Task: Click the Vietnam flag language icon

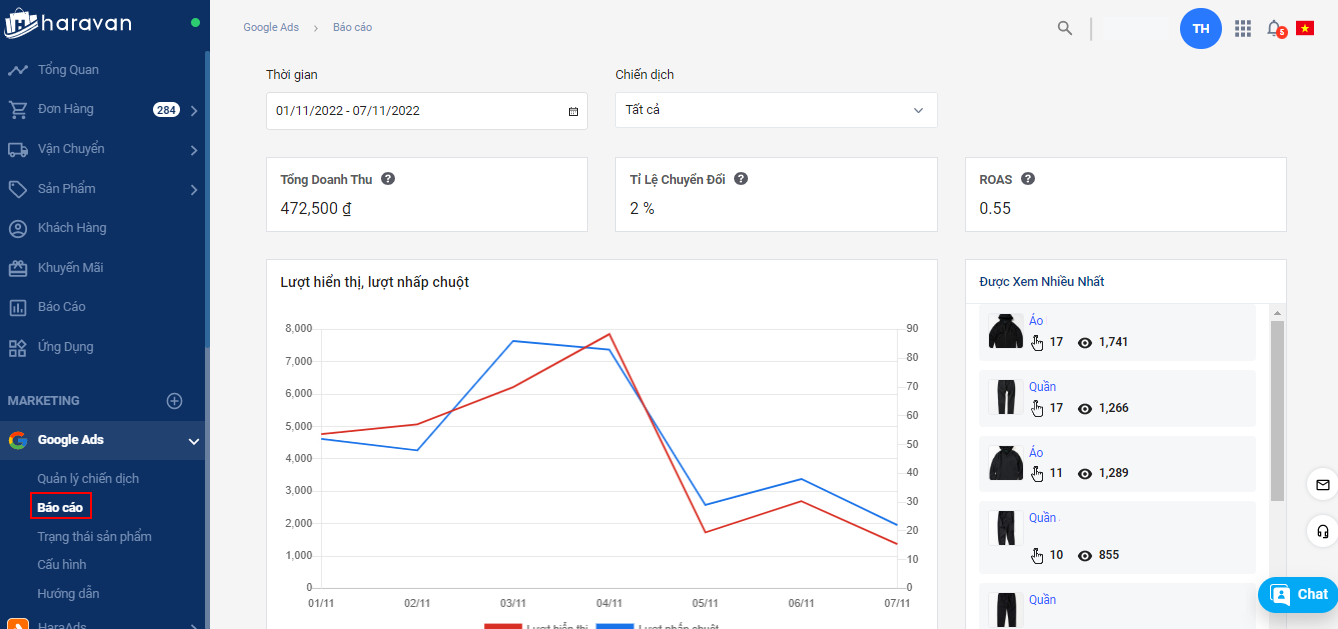Action: click(x=1305, y=28)
